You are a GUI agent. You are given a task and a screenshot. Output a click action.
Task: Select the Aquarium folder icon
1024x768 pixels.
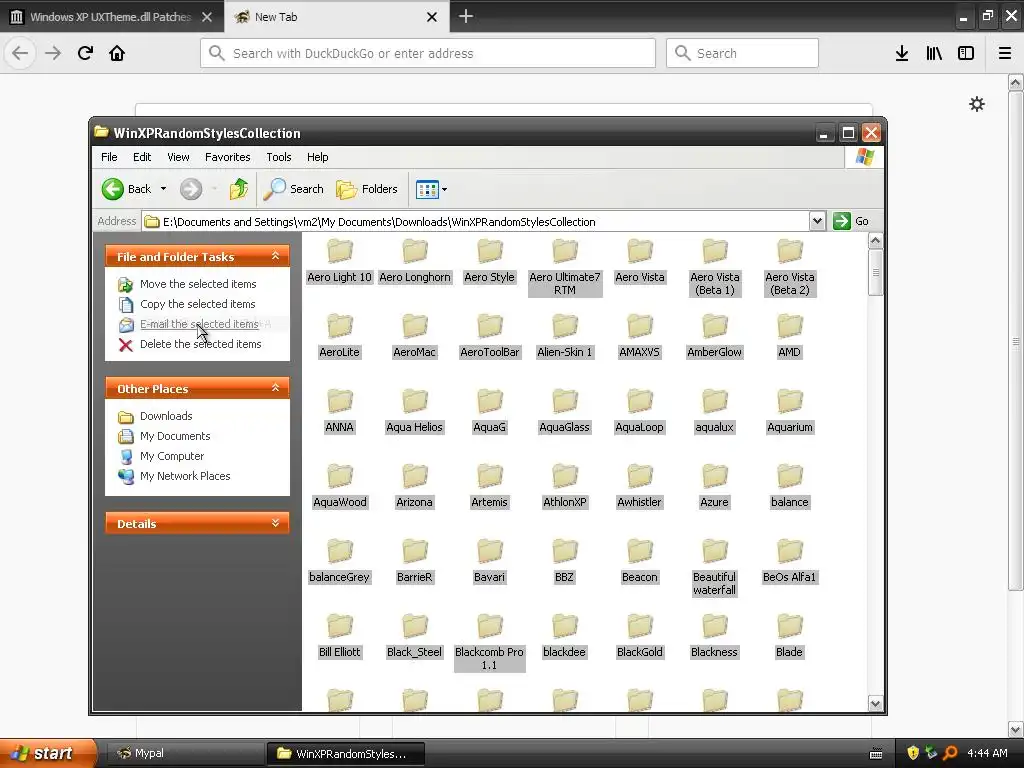[x=790, y=402]
